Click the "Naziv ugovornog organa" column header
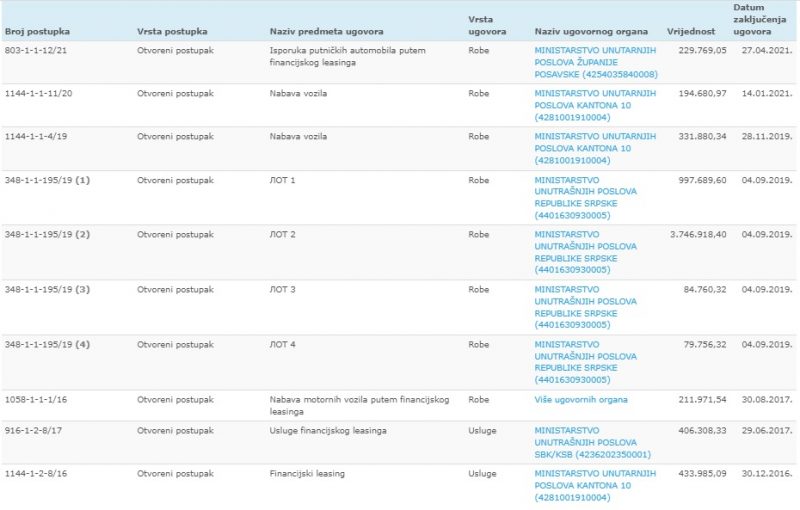This screenshot has width=800, height=510. 591,32
